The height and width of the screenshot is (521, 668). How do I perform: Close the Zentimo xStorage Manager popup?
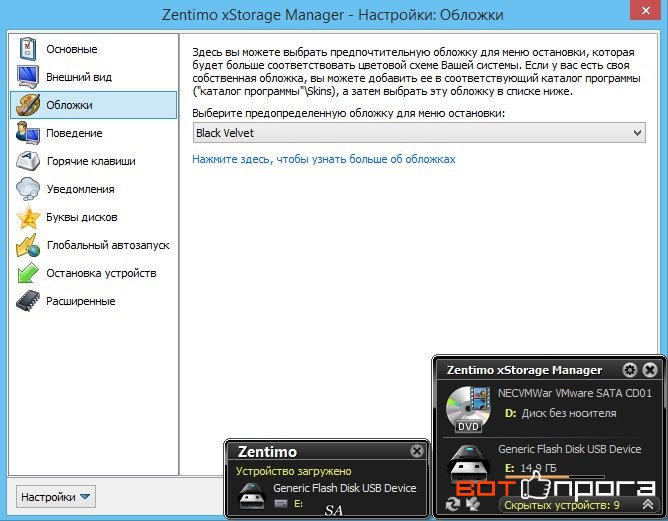650,370
